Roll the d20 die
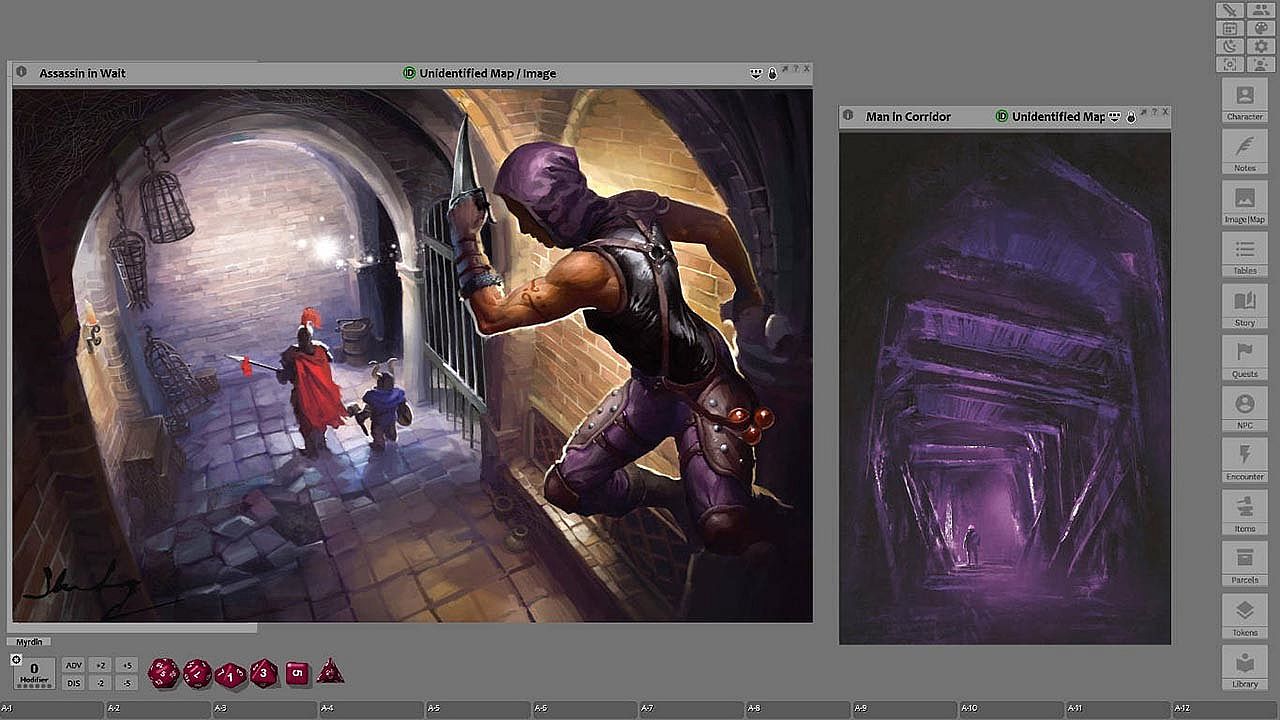1280x720 pixels. (163, 673)
